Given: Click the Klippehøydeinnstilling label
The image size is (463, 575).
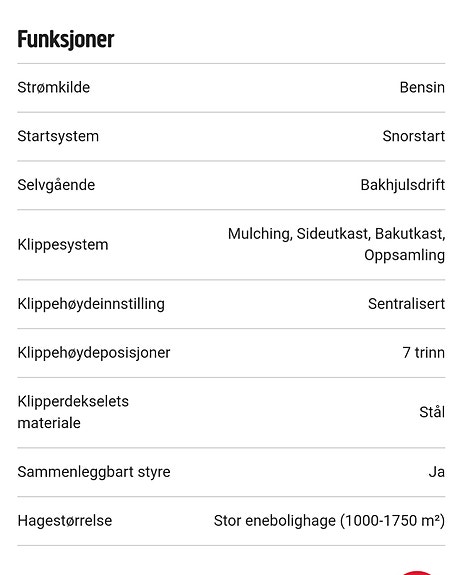Looking at the screenshot, I should [91, 304].
